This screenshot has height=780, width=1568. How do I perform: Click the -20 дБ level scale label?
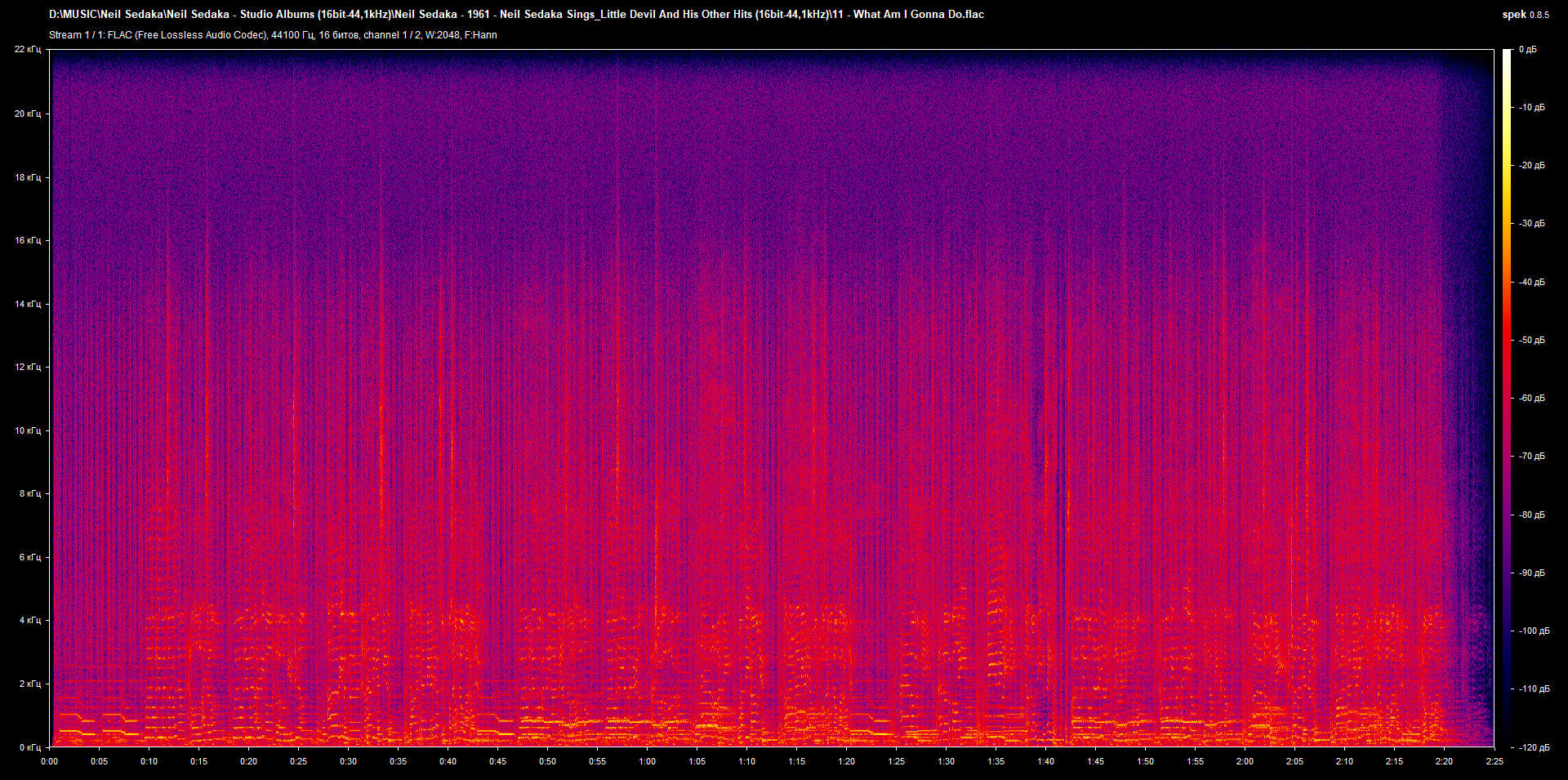[1532, 165]
